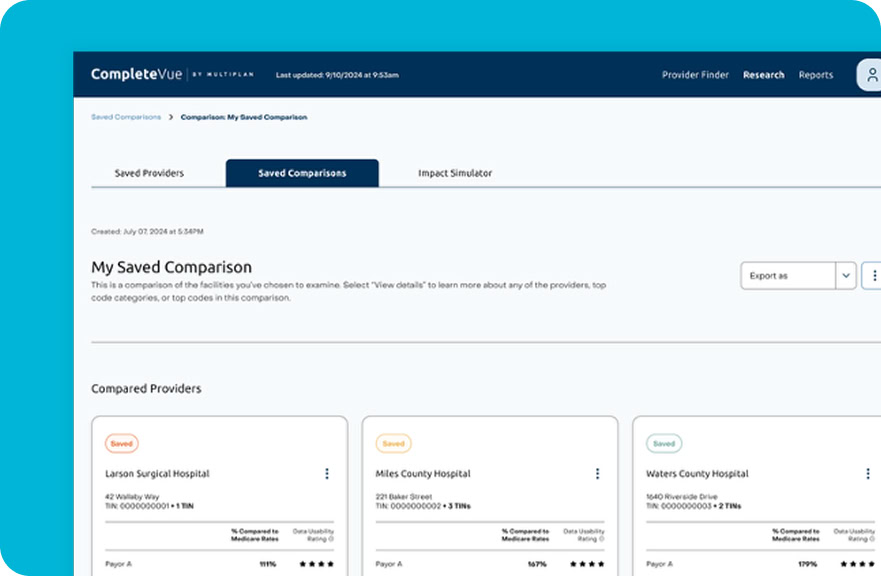Click the Miles County Hospital name
Screen dimensions: 881x576
coord(423,474)
